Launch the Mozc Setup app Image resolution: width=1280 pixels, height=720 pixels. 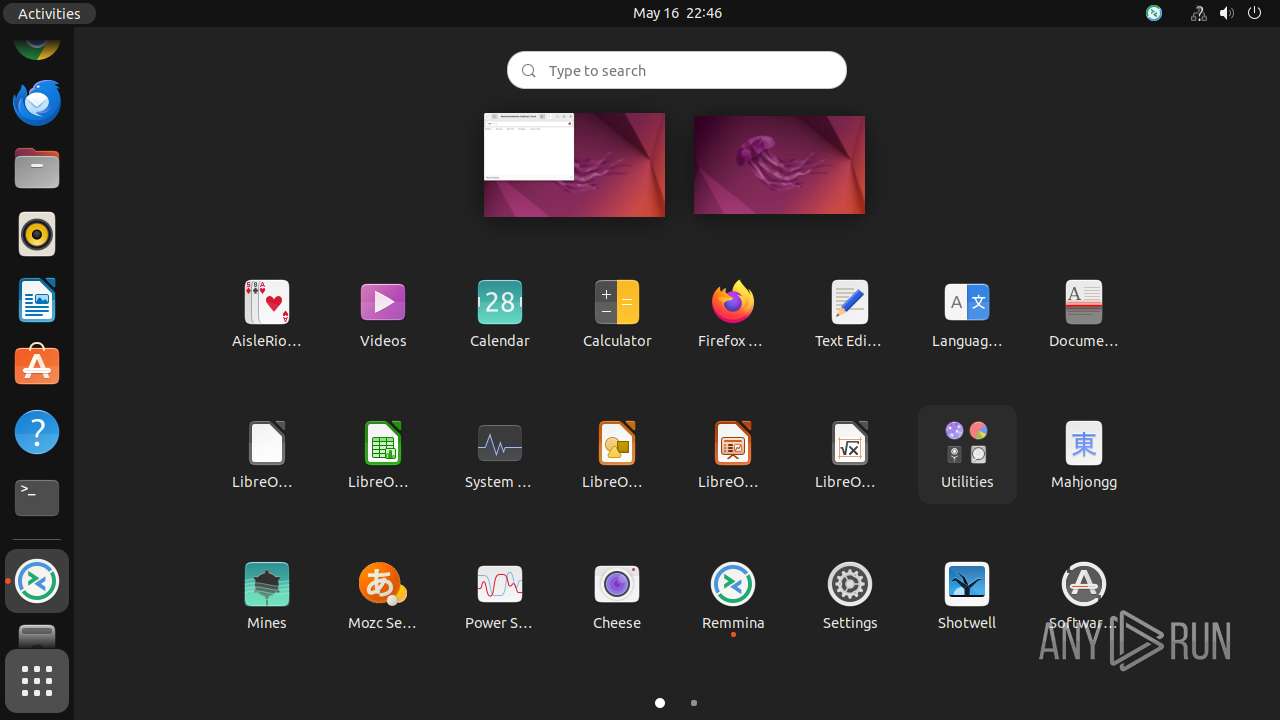click(383, 595)
